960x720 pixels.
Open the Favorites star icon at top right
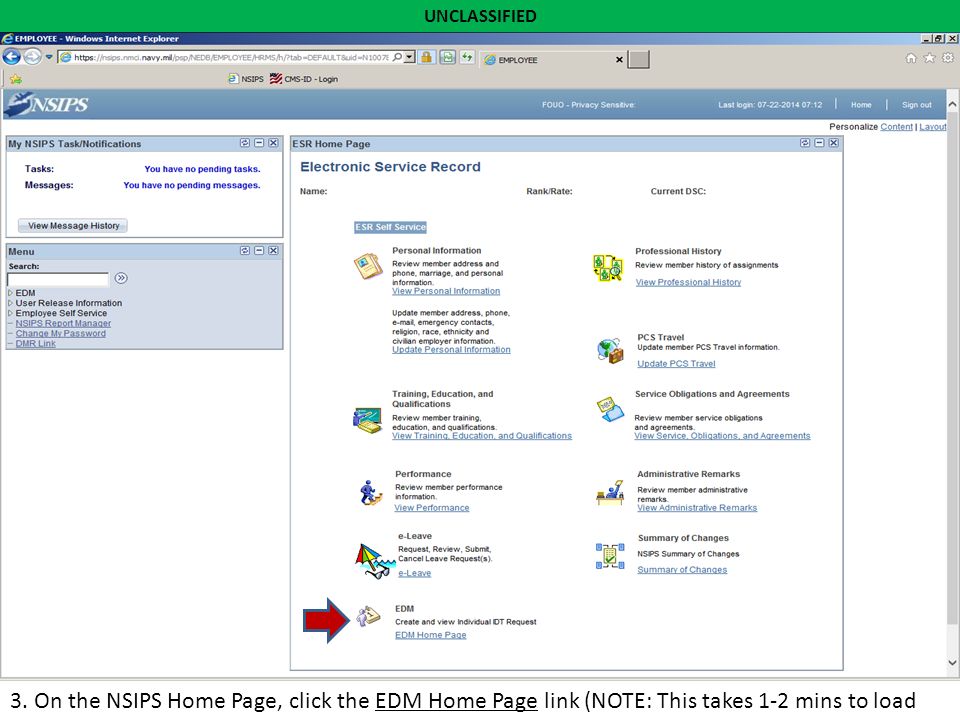click(x=929, y=58)
